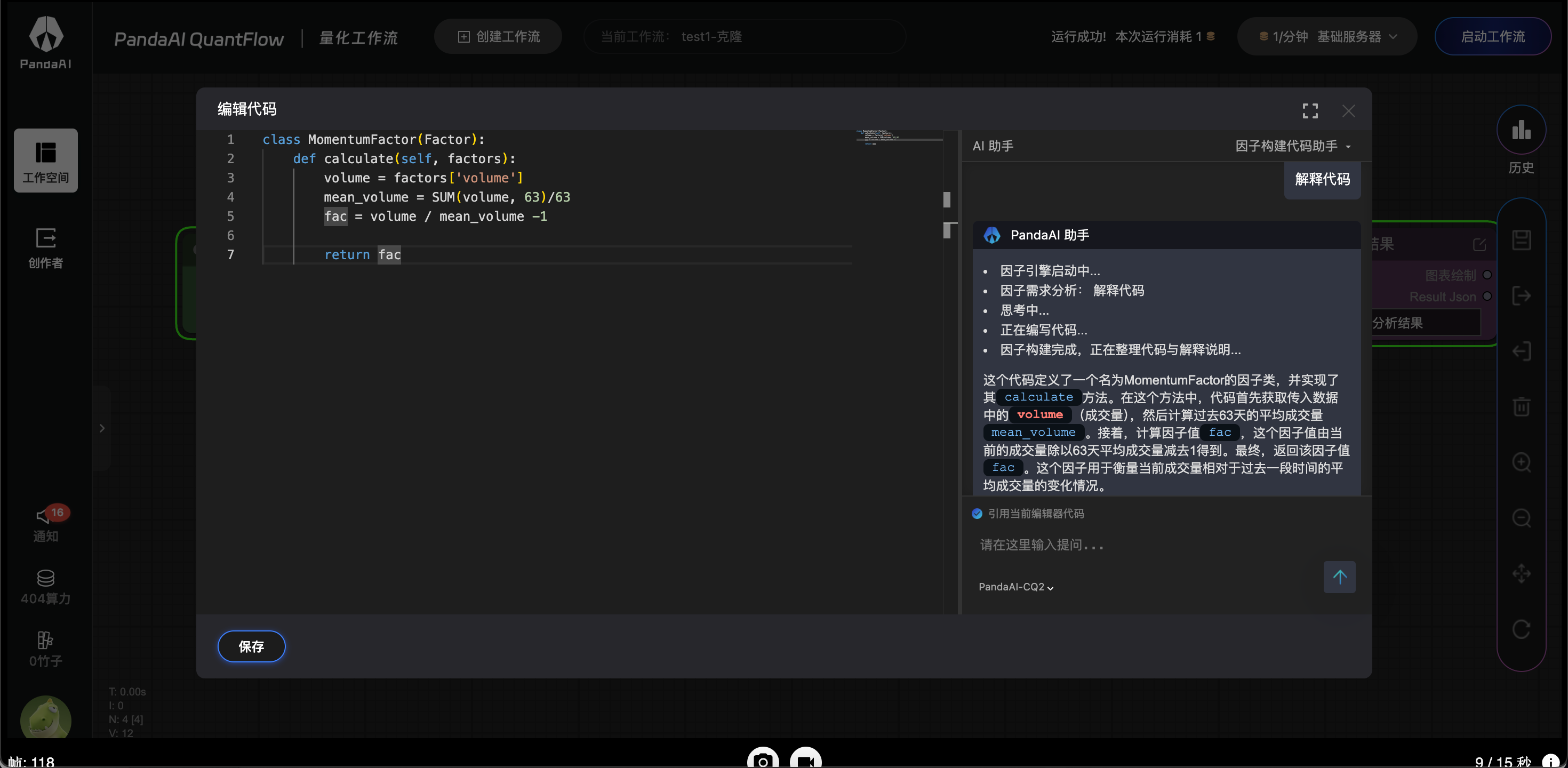The image size is (1568, 768).
Task: Click the 404算力 coin stack icon
Action: (46, 578)
